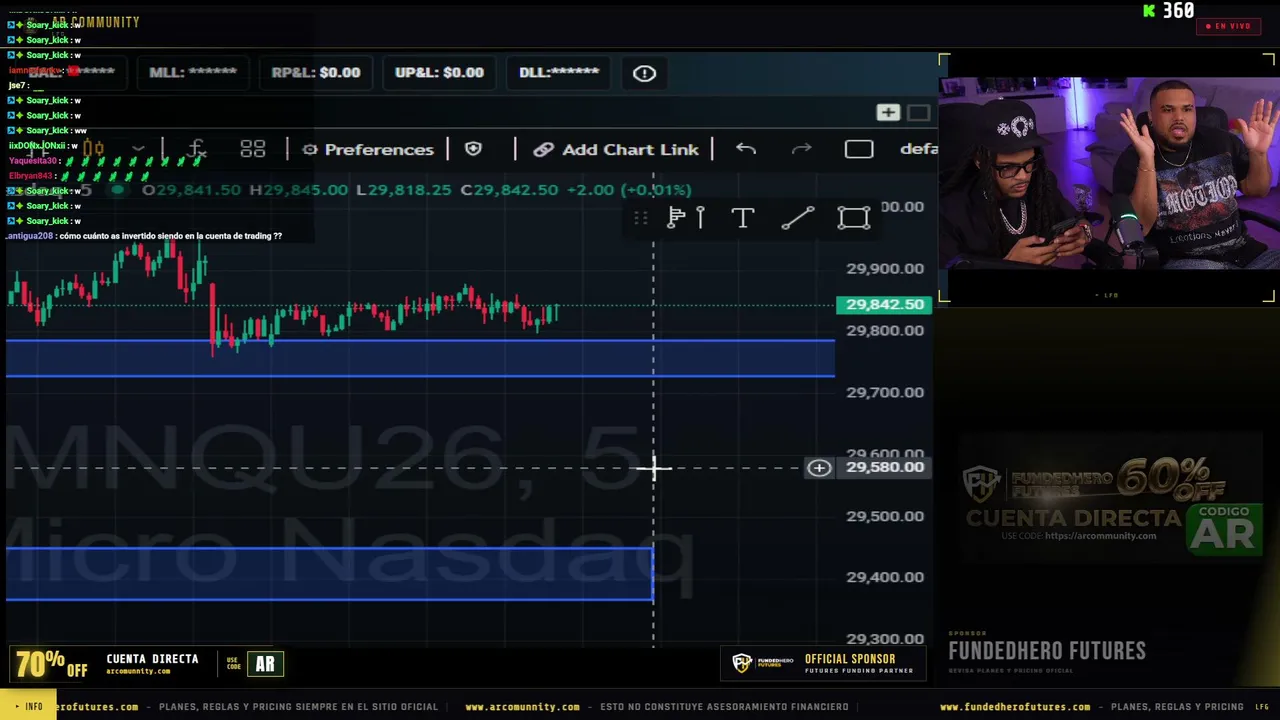This screenshot has height=720, width=1280.
Task: Select the Text drawing tool
Action: [x=742, y=218]
